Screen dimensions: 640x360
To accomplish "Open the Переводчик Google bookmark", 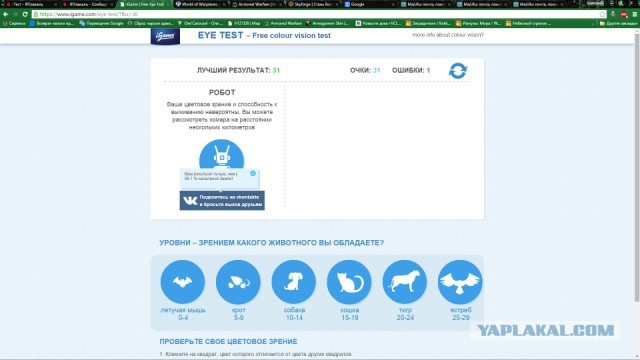I will click(101, 23).
